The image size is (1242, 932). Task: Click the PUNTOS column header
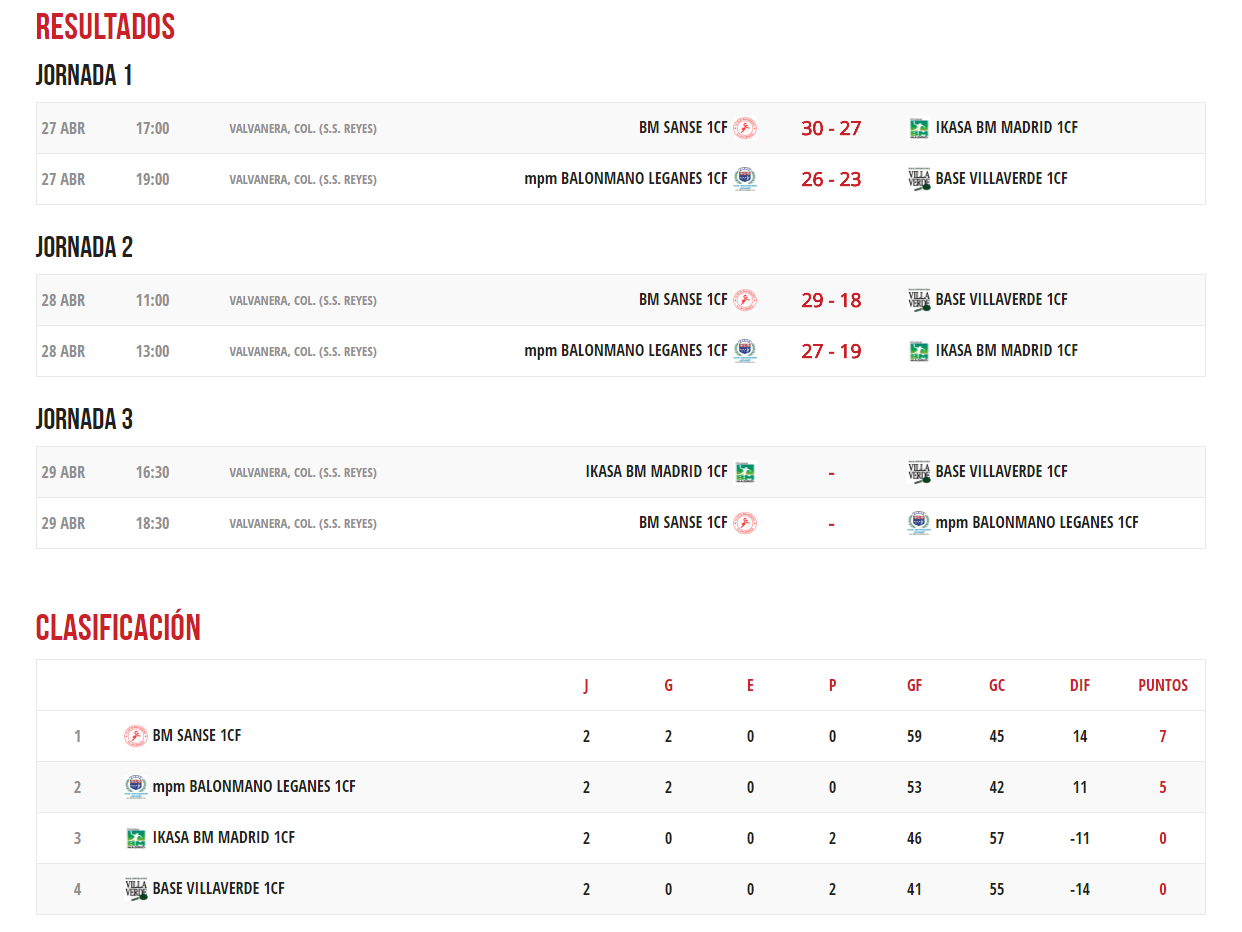[x=1163, y=685]
